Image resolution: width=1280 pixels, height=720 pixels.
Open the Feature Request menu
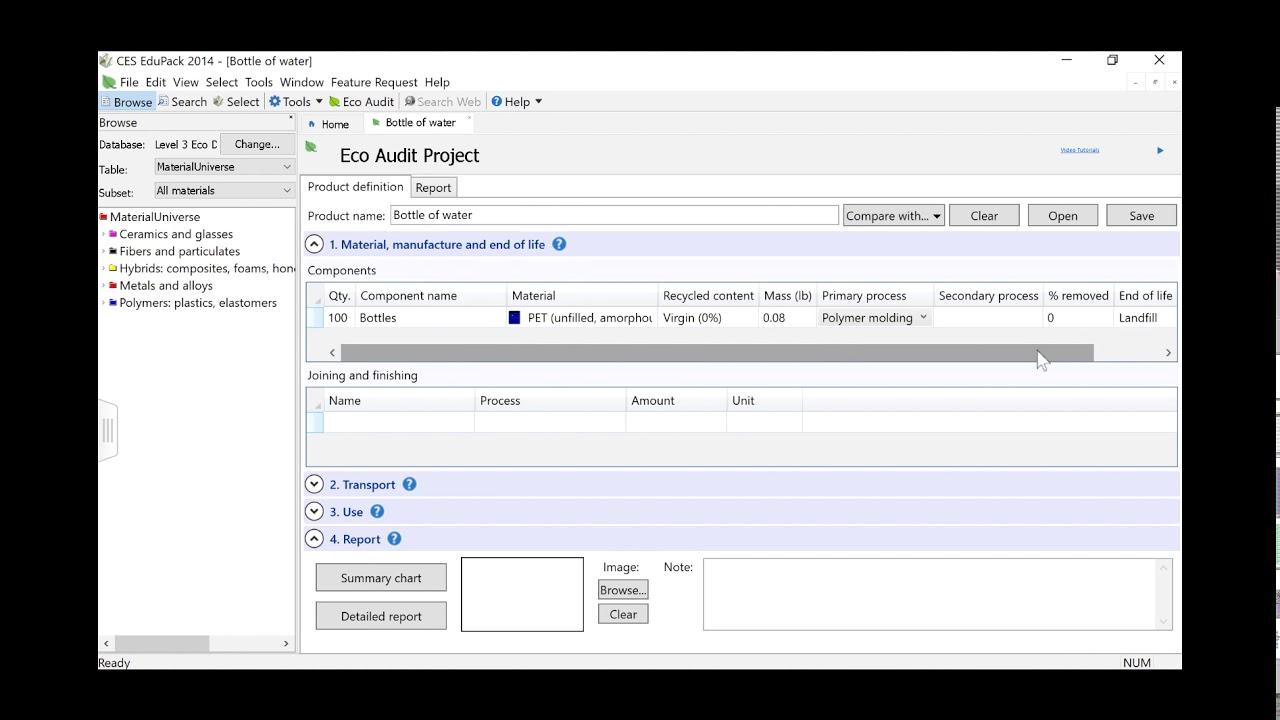click(374, 82)
